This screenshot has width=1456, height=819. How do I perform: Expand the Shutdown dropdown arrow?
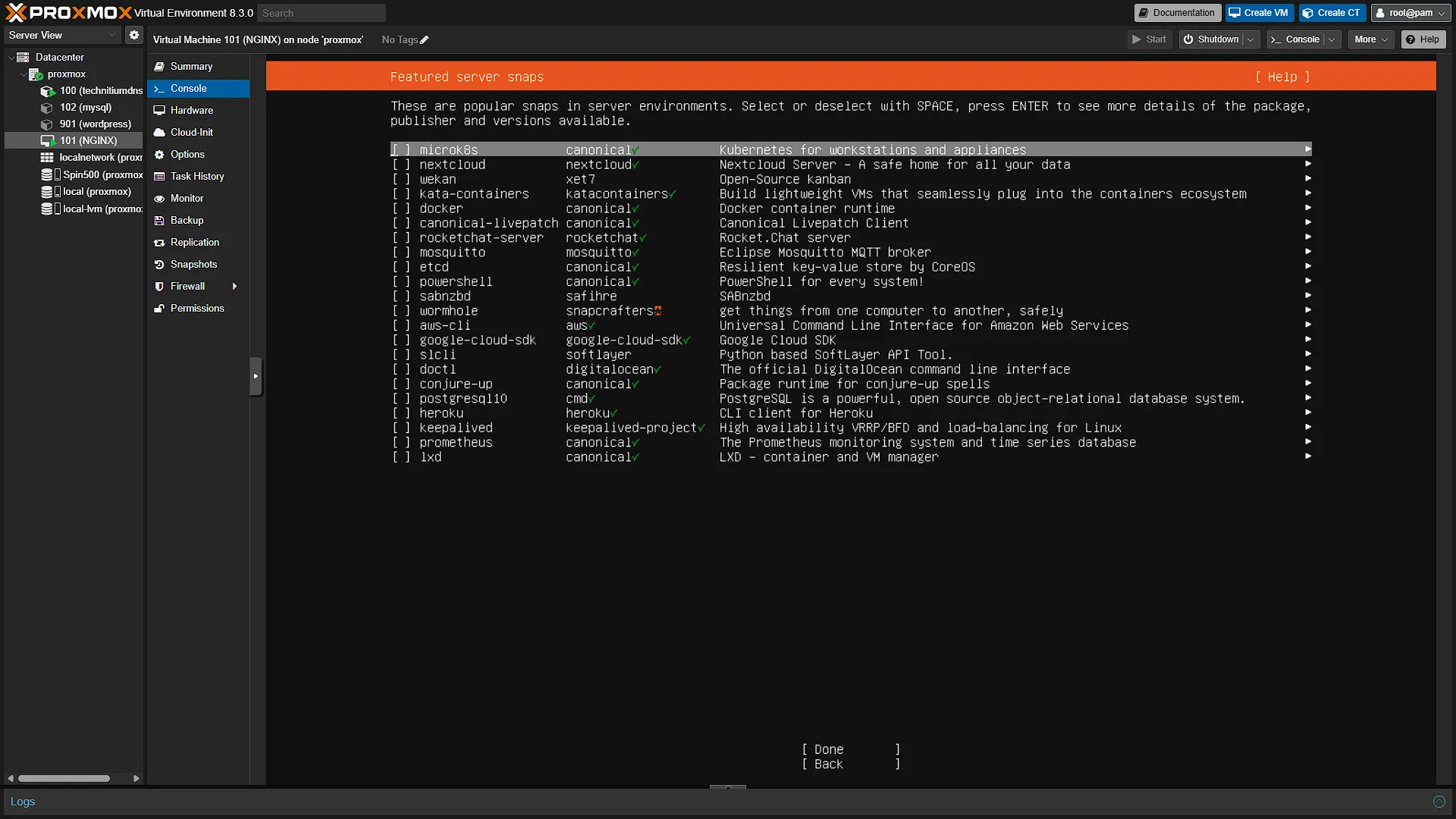[1250, 39]
